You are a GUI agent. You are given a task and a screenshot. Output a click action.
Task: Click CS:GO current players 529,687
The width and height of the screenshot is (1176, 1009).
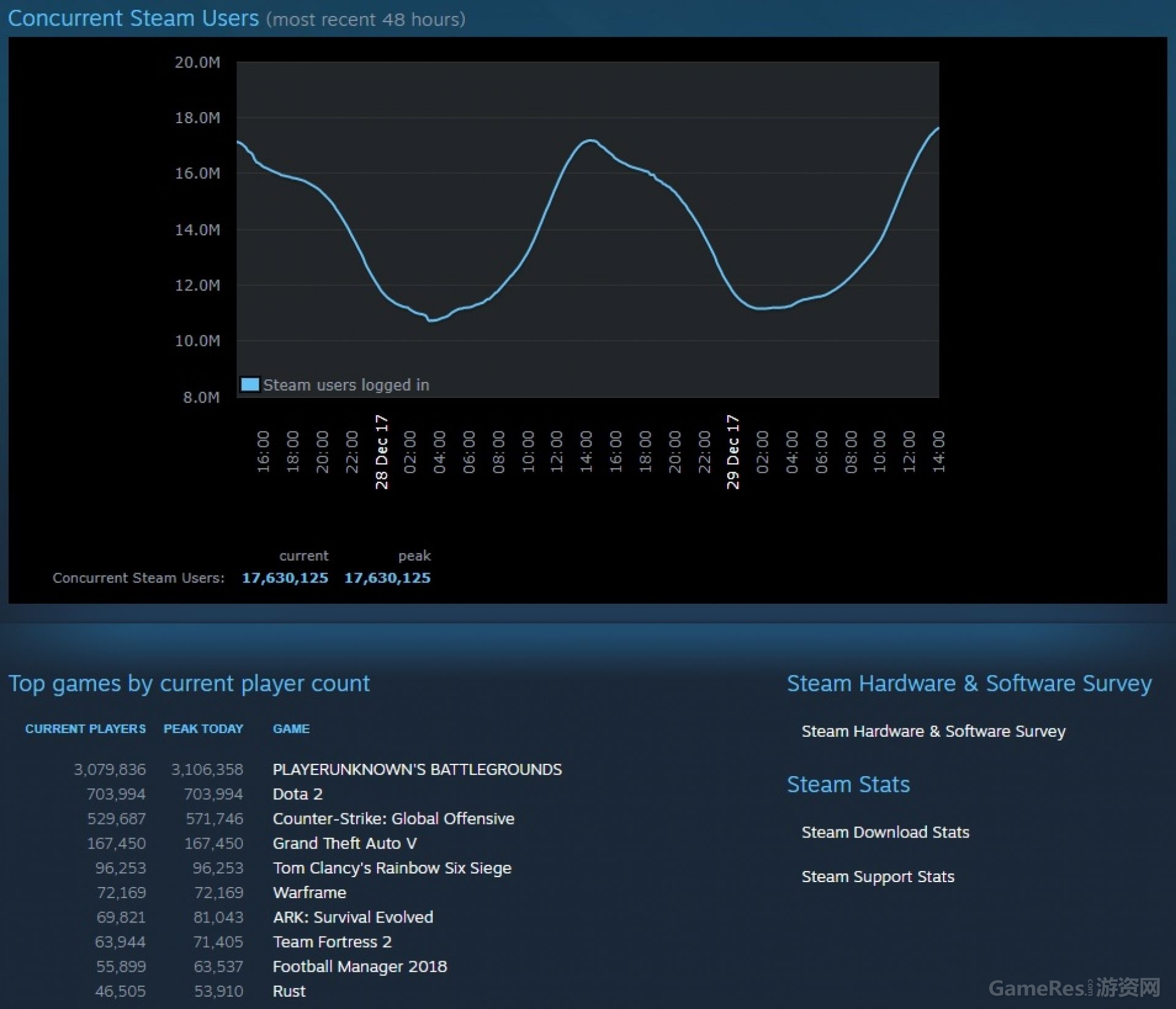click(x=116, y=818)
